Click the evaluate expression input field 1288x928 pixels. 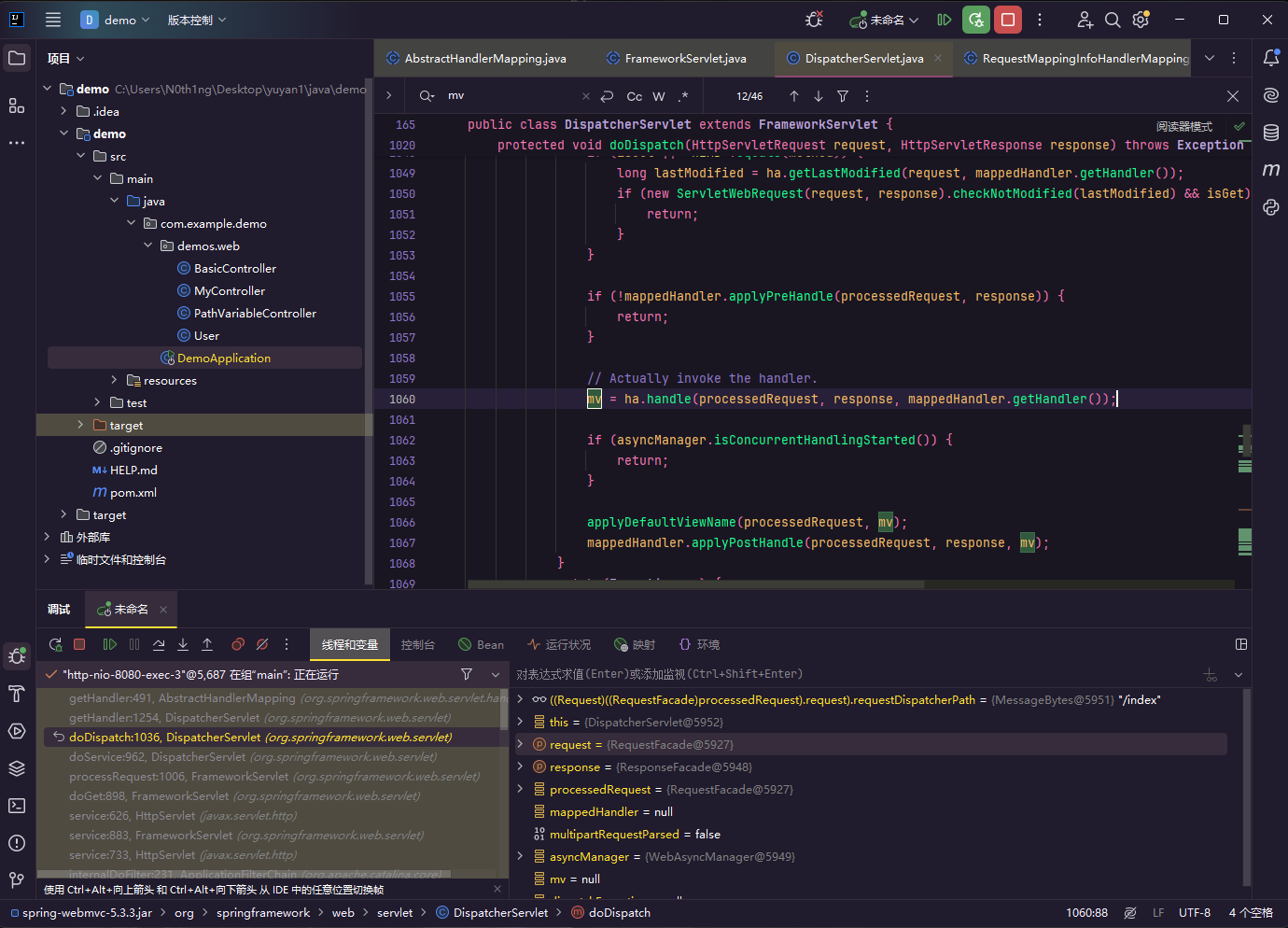[854, 674]
